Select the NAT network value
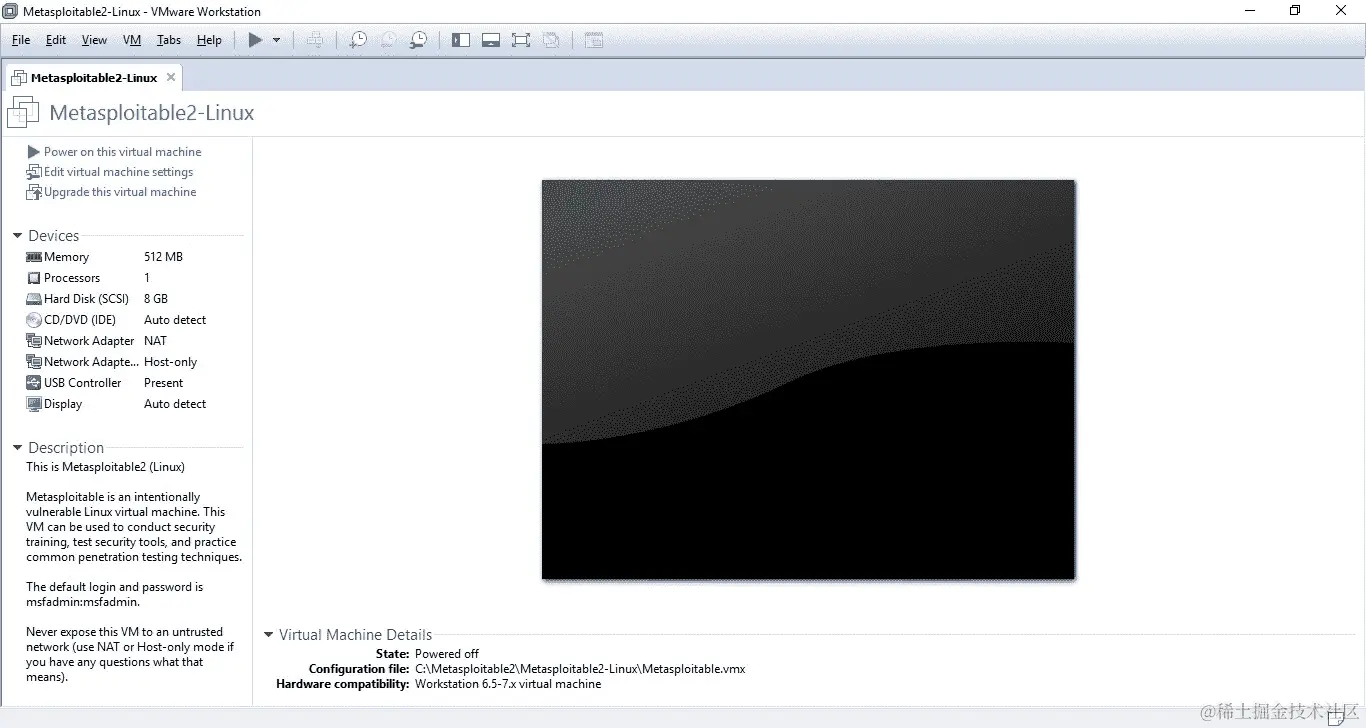This screenshot has height=728, width=1366. coord(155,341)
